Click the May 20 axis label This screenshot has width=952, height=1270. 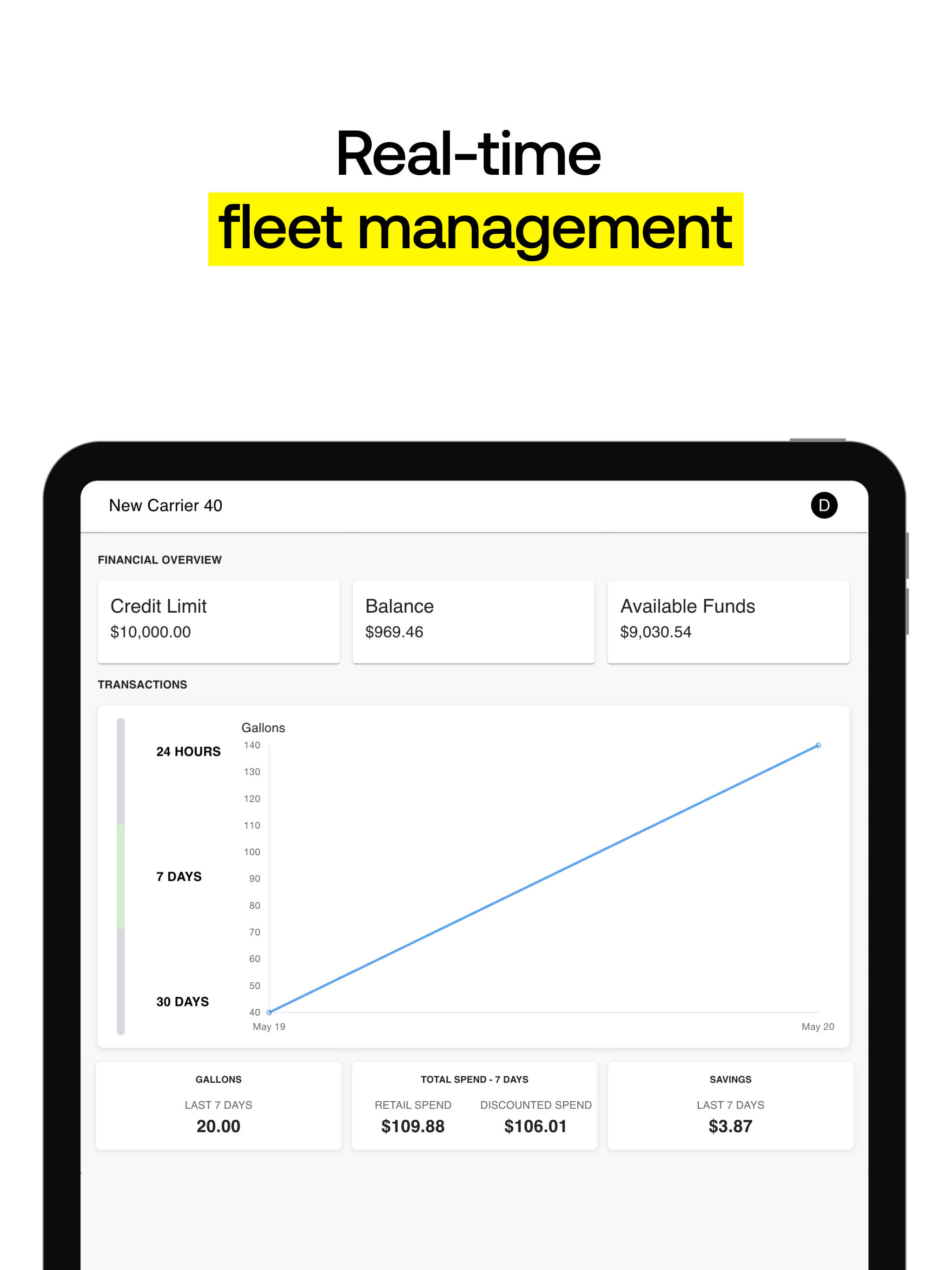coord(818,1026)
